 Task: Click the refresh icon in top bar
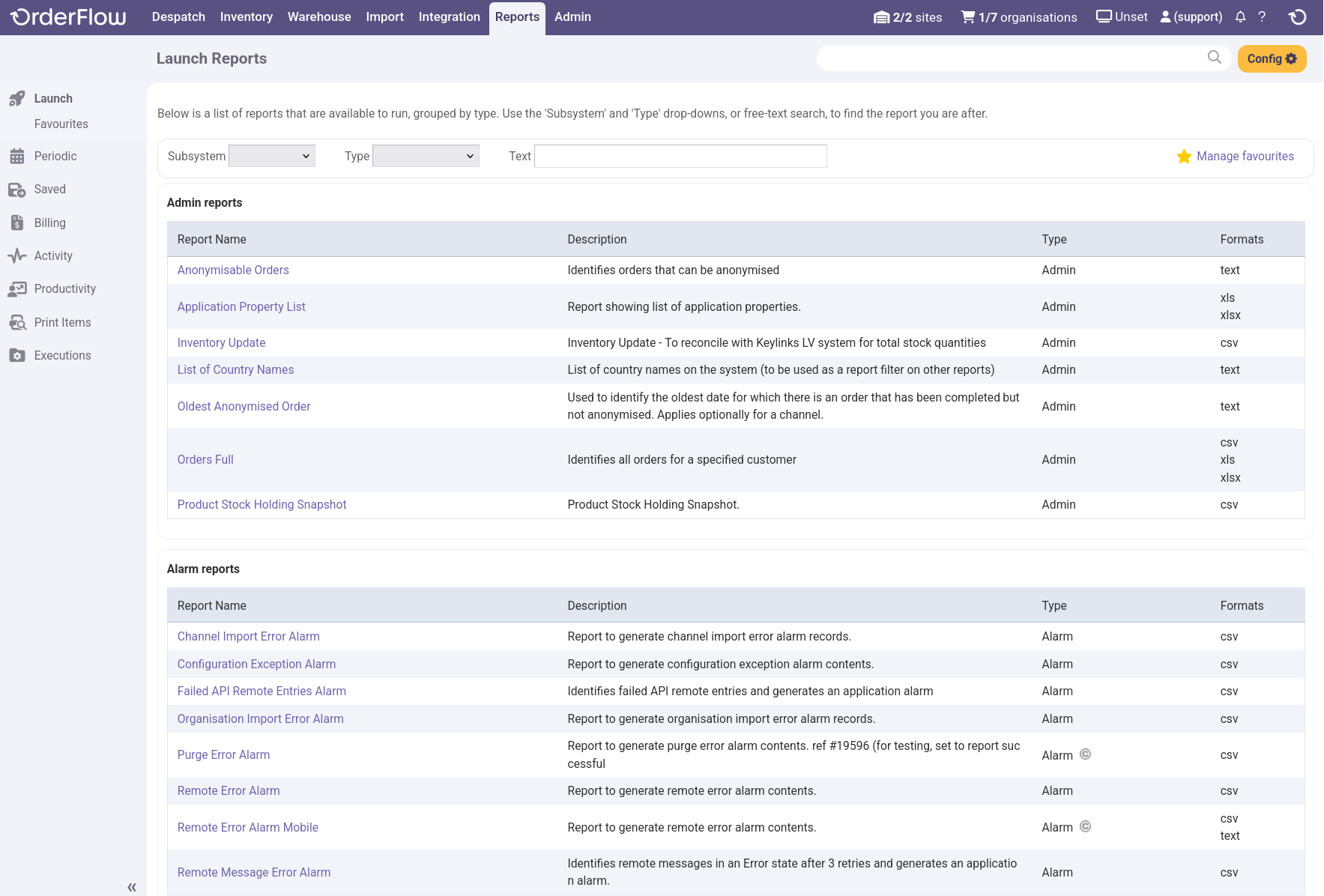pyautogui.click(x=1298, y=17)
